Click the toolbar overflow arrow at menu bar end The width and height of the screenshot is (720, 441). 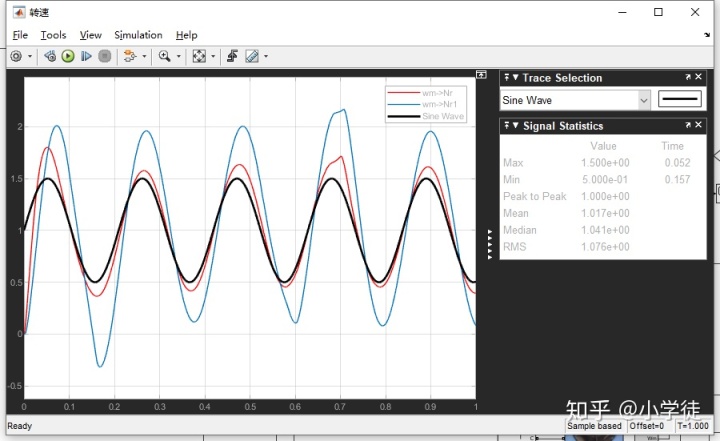(707, 35)
